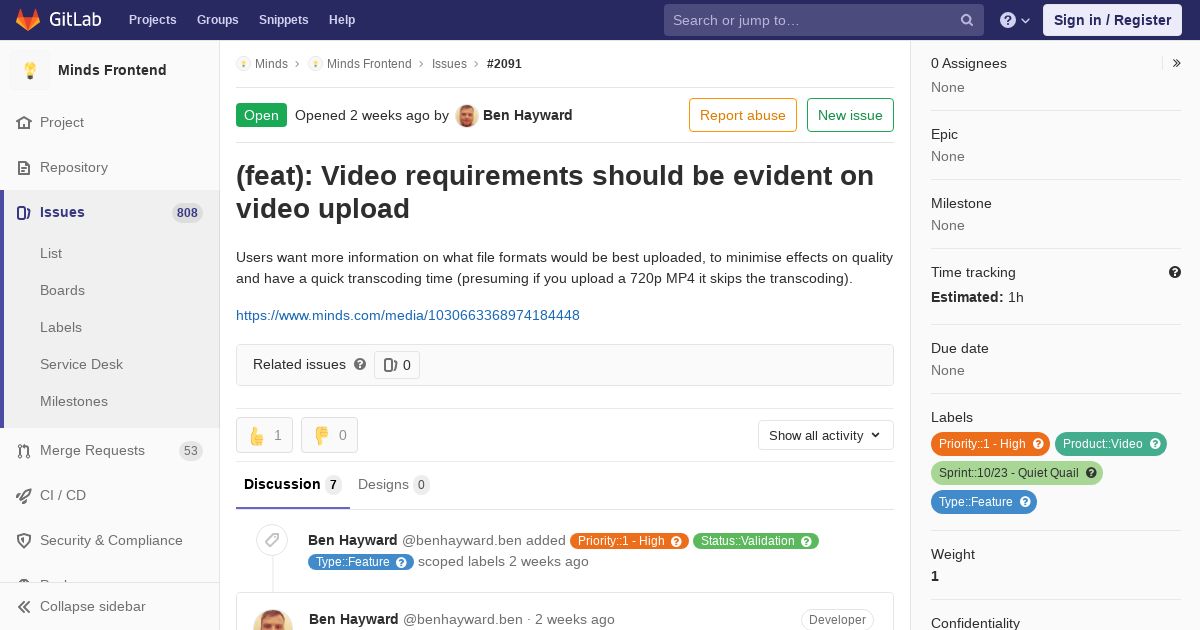Screen dimensions: 1200x630
Task: Click the Estimated: 1h time tracking text
Action: tap(977, 297)
